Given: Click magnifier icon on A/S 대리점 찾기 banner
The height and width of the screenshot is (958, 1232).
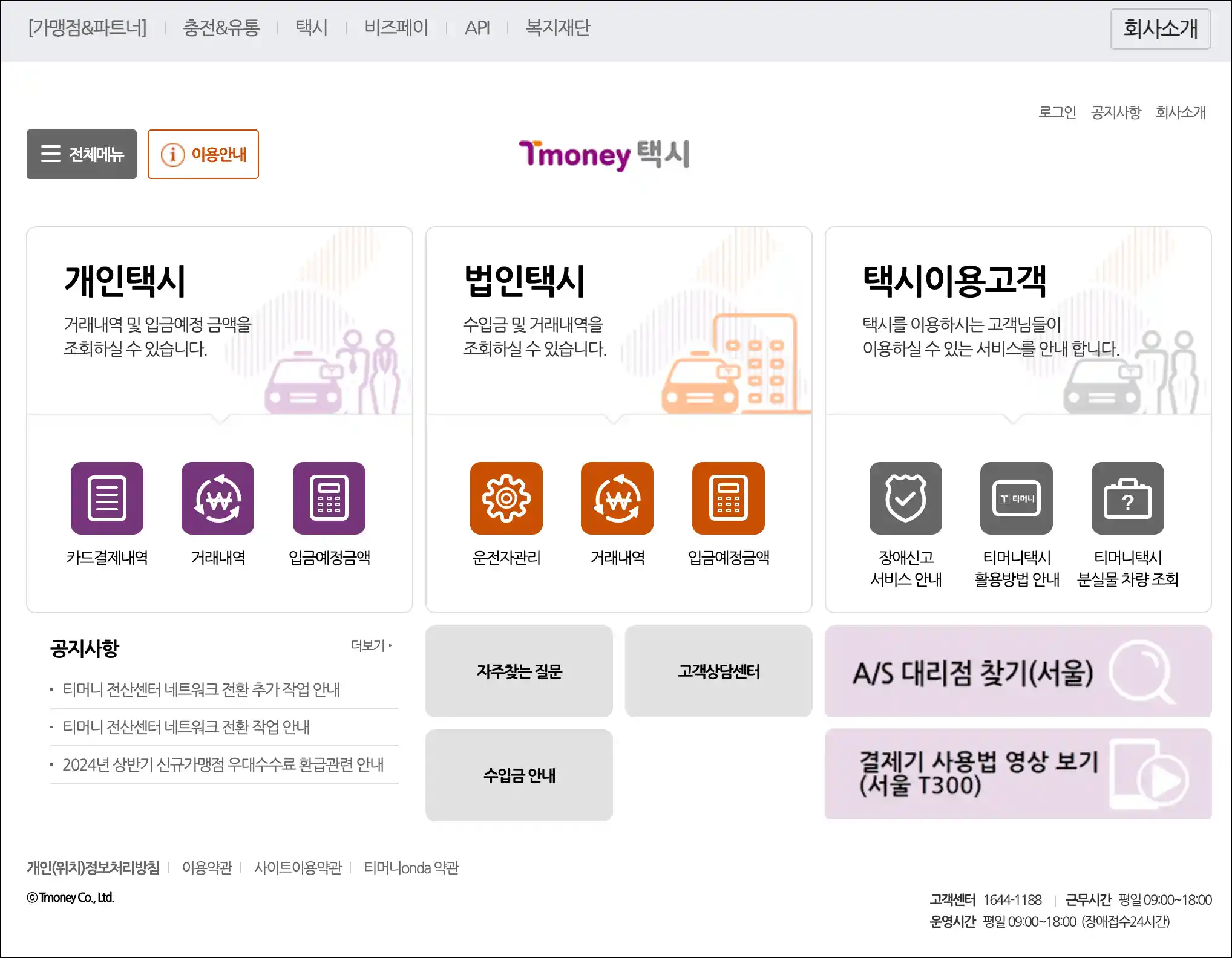Looking at the screenshot, I should coord(1141,672).
